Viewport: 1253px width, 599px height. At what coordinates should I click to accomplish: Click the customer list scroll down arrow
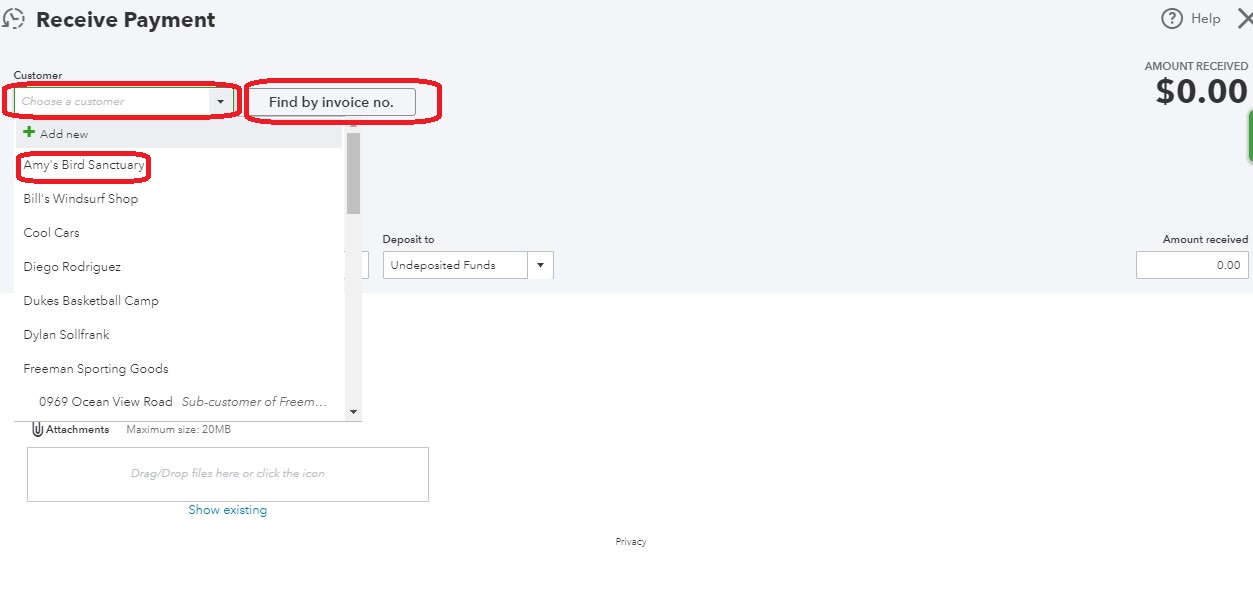tap(353, 411)
